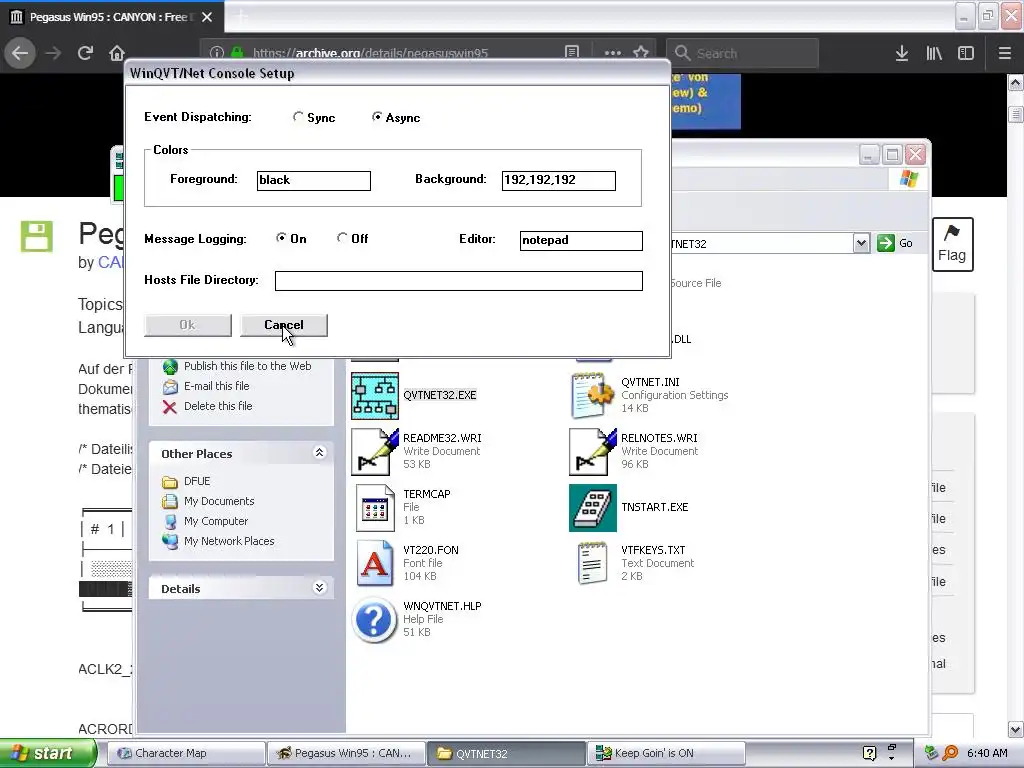
Task: Open the Explorer address bar dropdown
Action: (x=861, y=244)
